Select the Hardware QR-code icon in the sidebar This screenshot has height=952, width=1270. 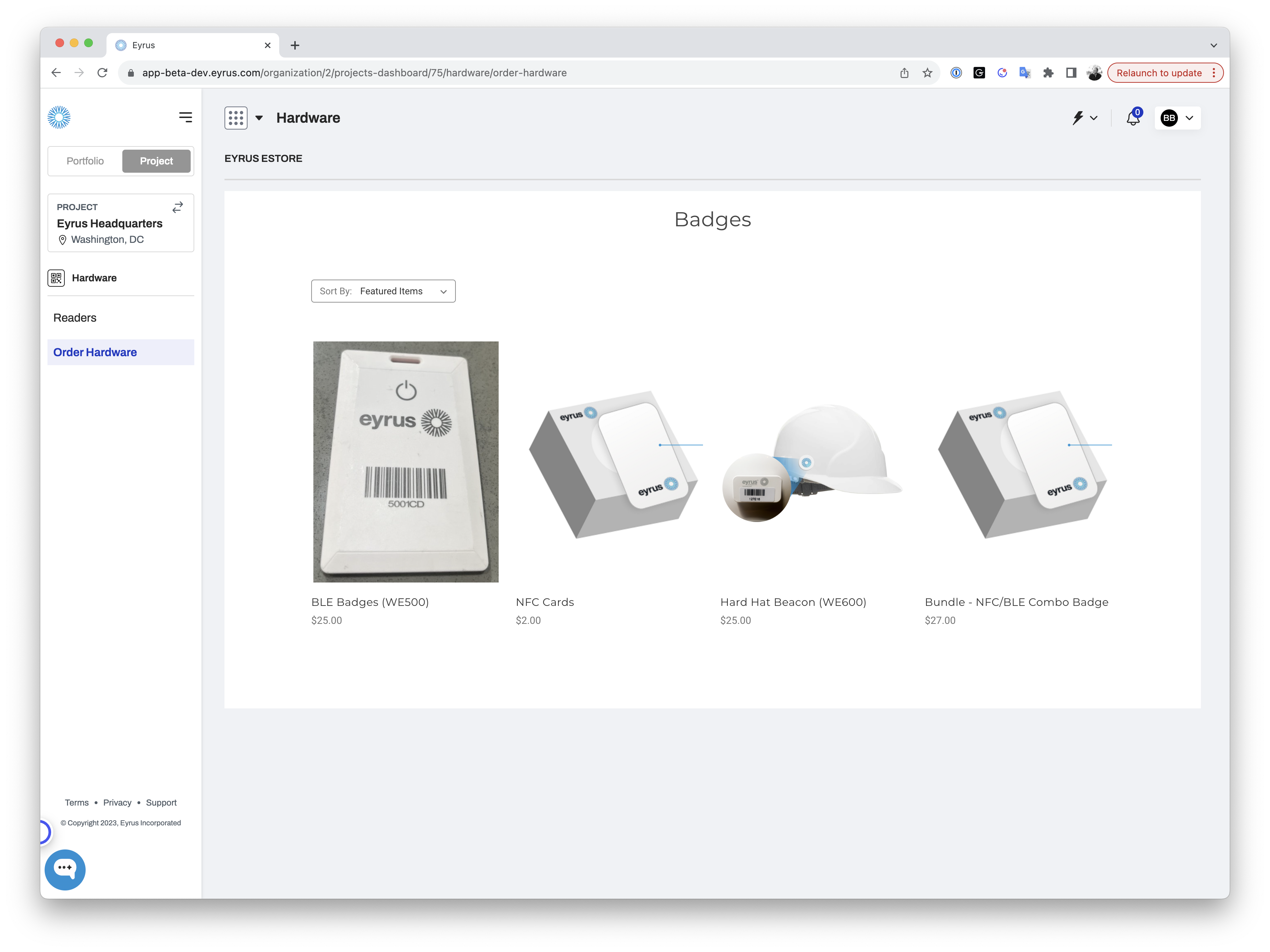click(x=56, y=277)
